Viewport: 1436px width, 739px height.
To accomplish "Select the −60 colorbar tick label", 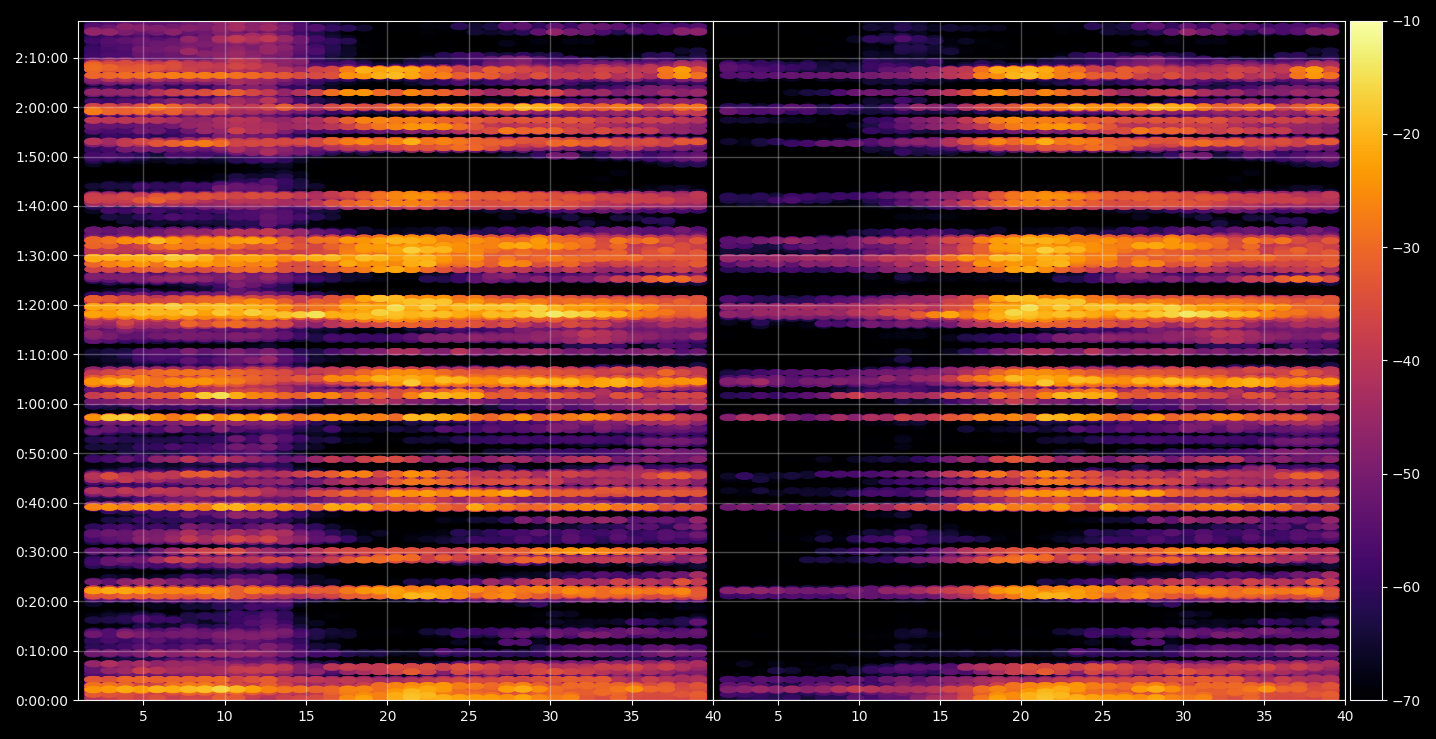I will coord(1405,587).
